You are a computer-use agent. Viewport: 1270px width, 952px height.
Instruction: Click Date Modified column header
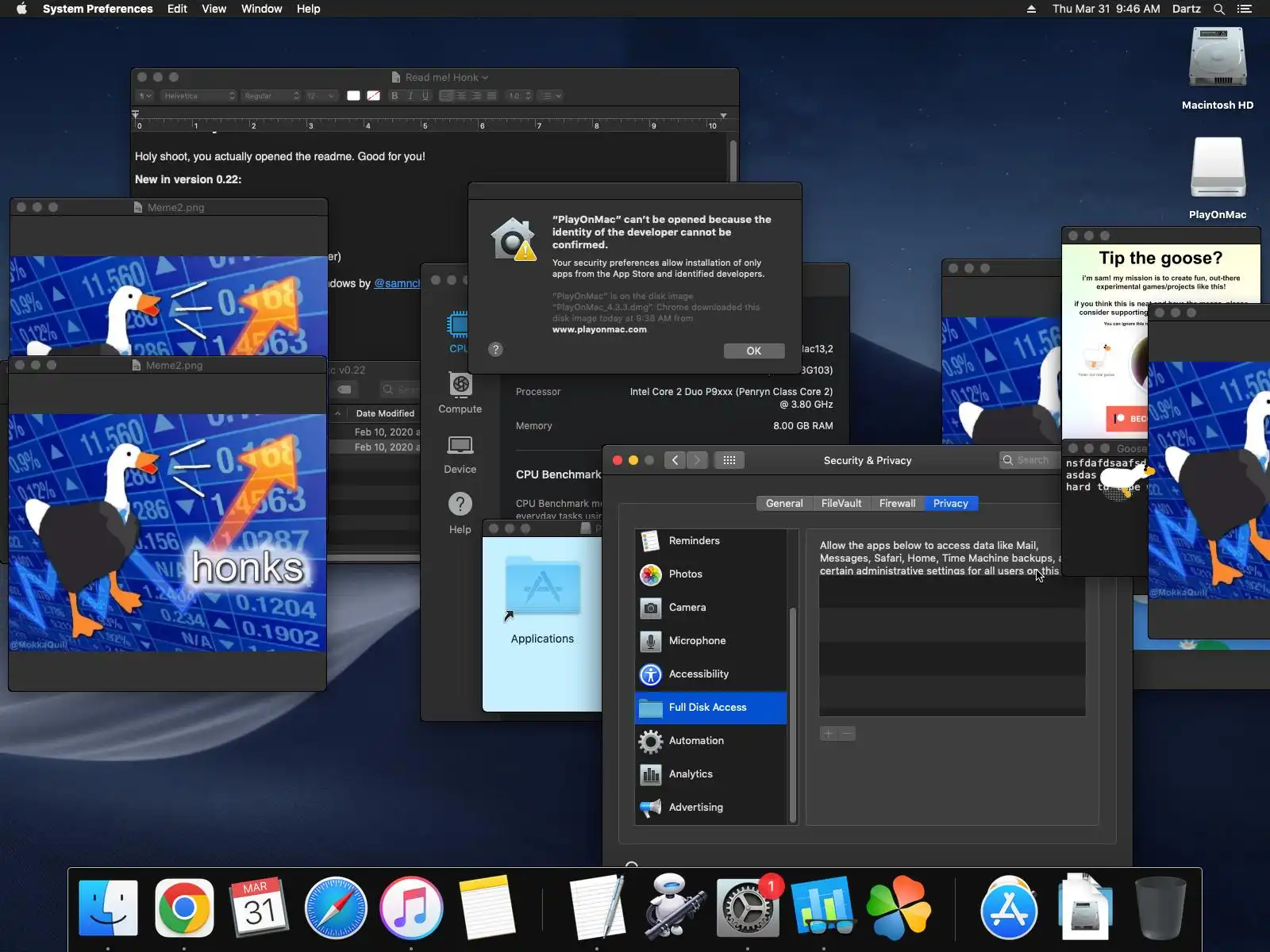pos(385,413)
